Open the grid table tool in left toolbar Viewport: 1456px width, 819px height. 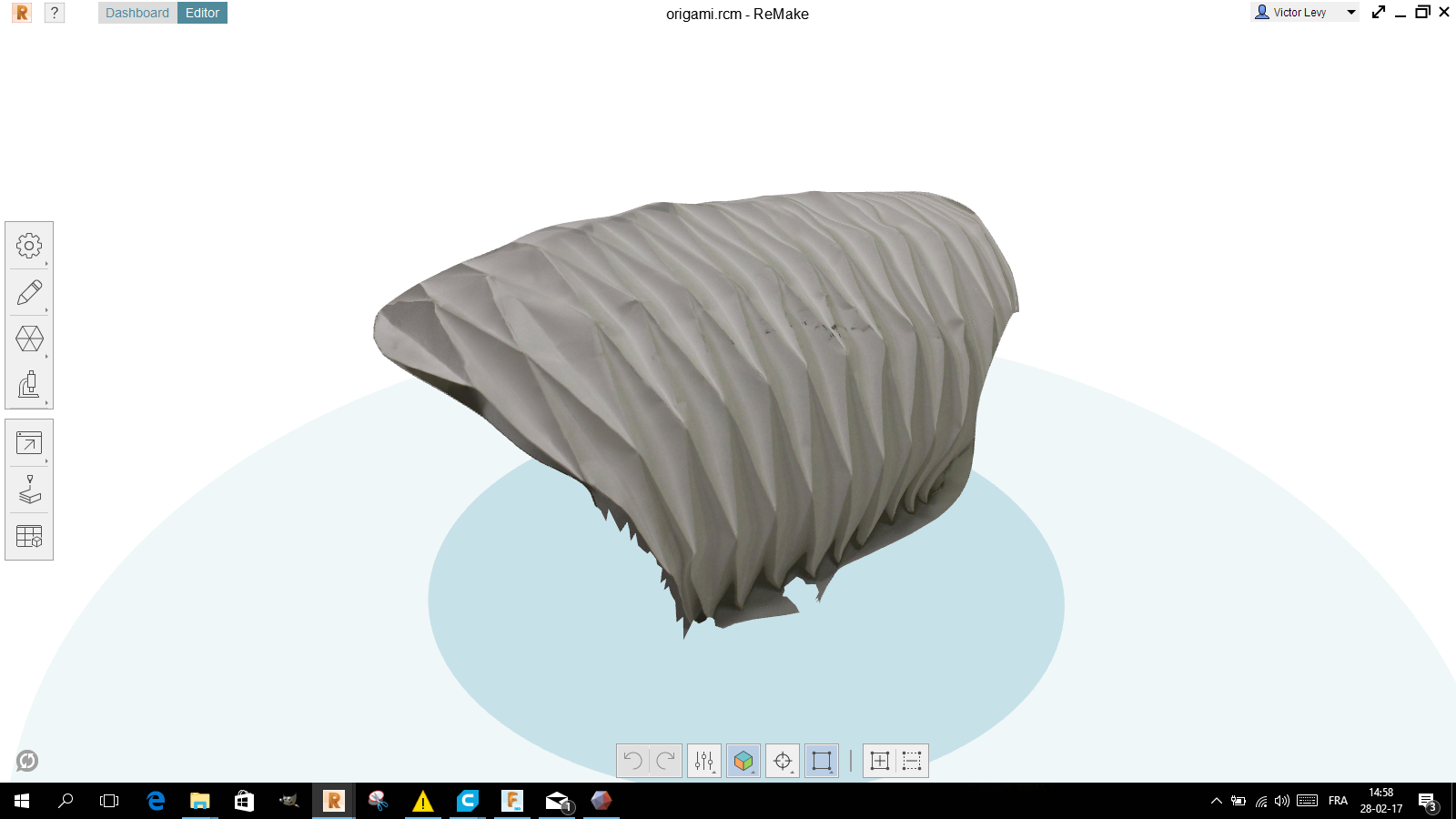tap(29, 536)
